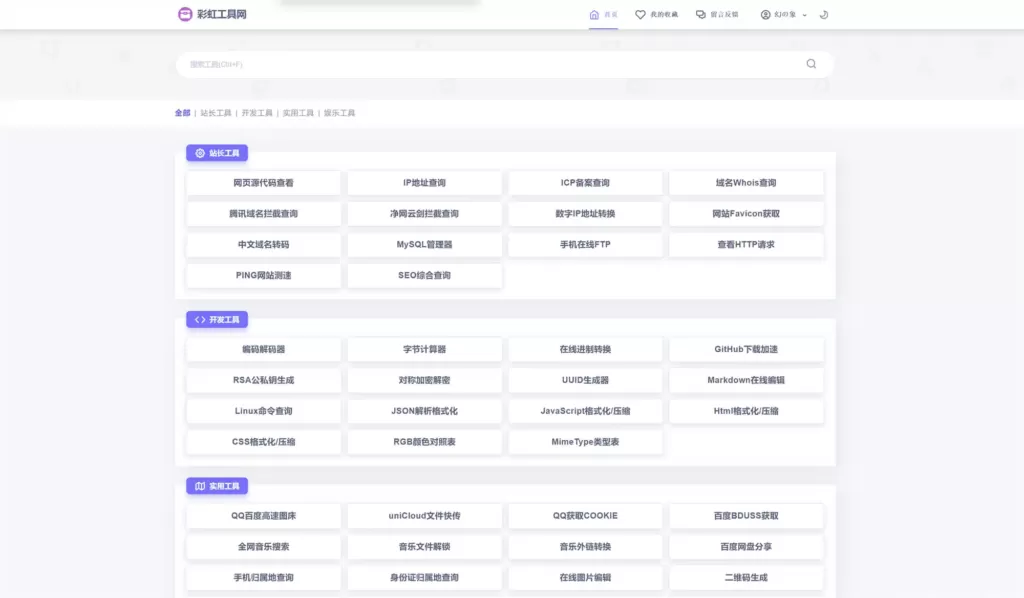Switch to the 实用工具 category filter tab

point(298,113)
